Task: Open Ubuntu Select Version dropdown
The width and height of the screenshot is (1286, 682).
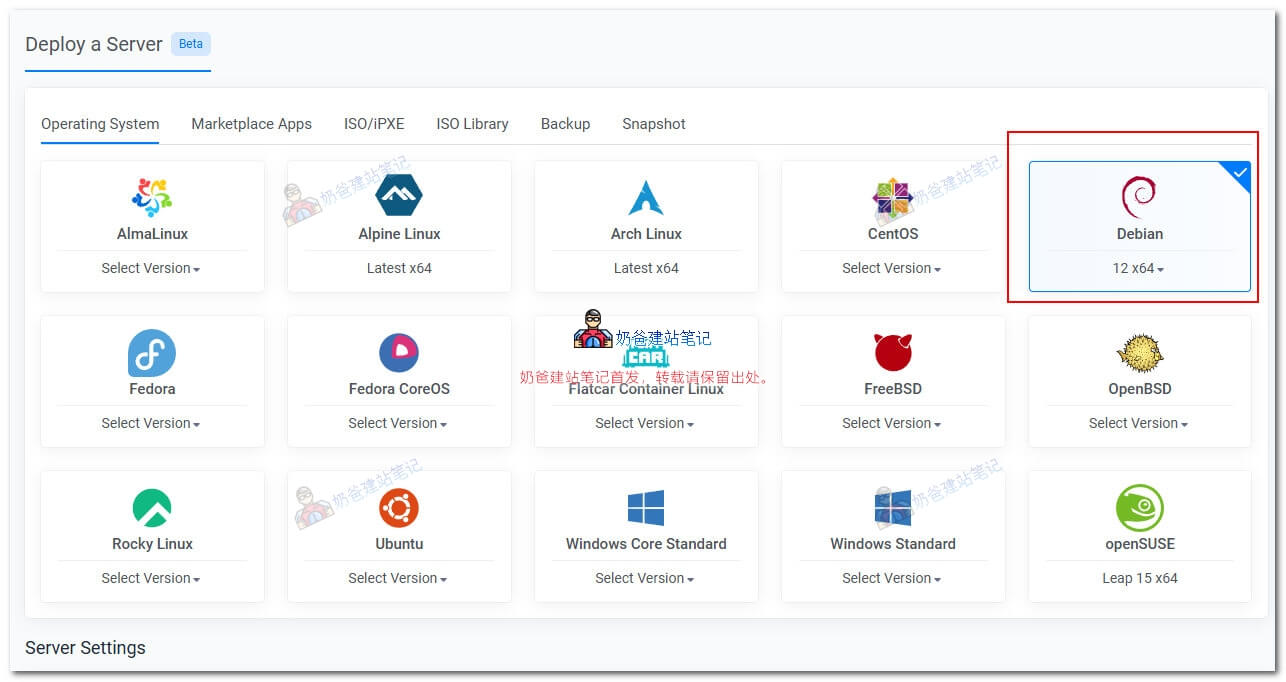Action: (398, 578)
